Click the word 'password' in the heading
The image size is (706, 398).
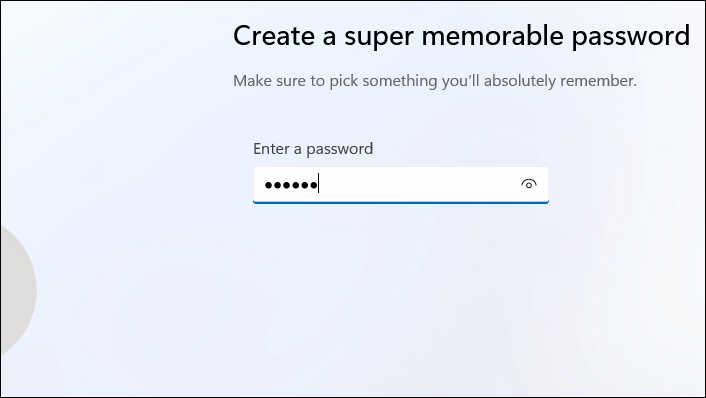pos(631,37)
